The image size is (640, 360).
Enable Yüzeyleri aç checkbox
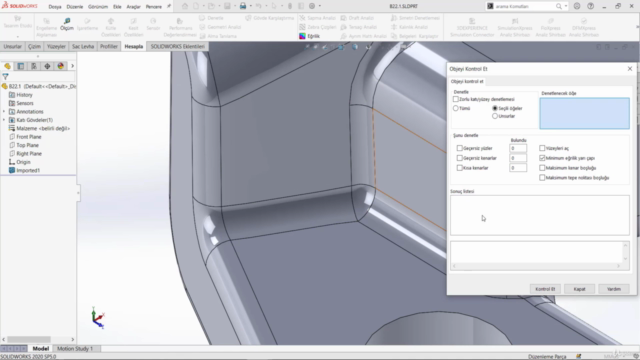(x=542, y=148)
